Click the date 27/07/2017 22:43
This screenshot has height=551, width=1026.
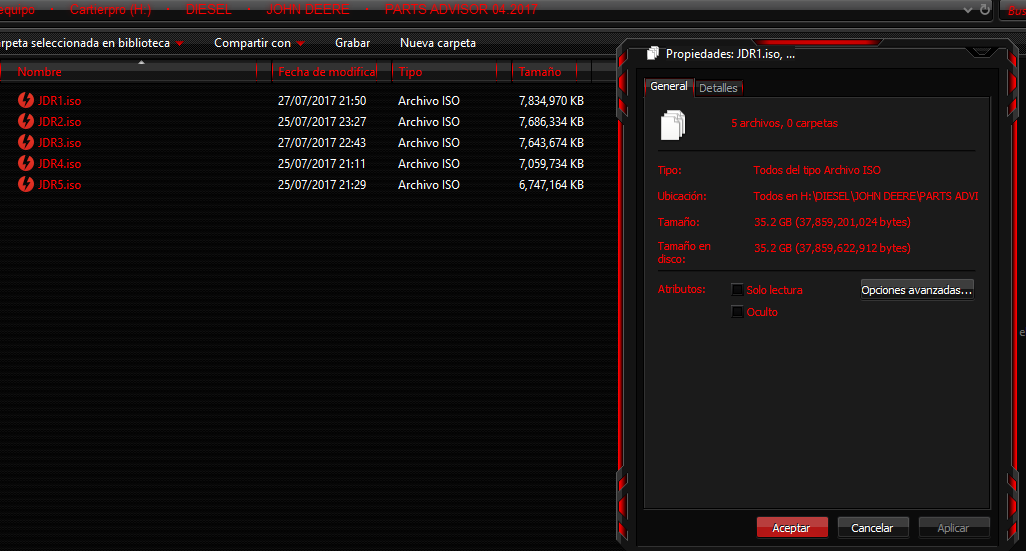[322, 143]
